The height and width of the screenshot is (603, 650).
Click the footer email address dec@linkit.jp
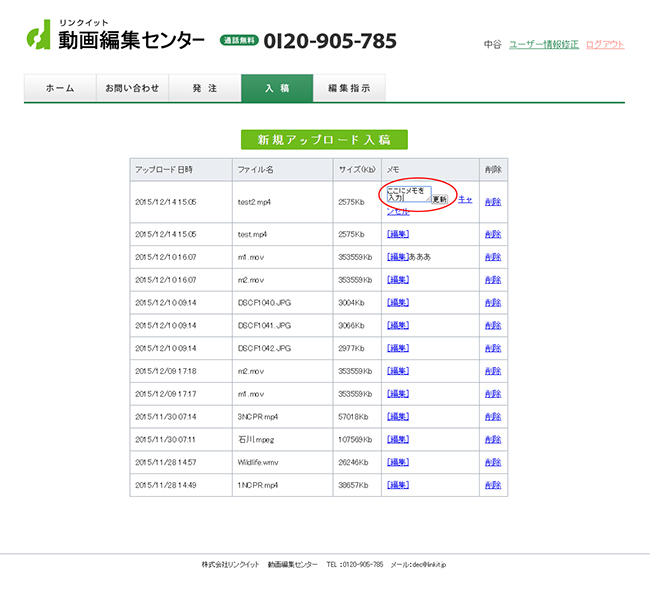(x=429, y=564)
